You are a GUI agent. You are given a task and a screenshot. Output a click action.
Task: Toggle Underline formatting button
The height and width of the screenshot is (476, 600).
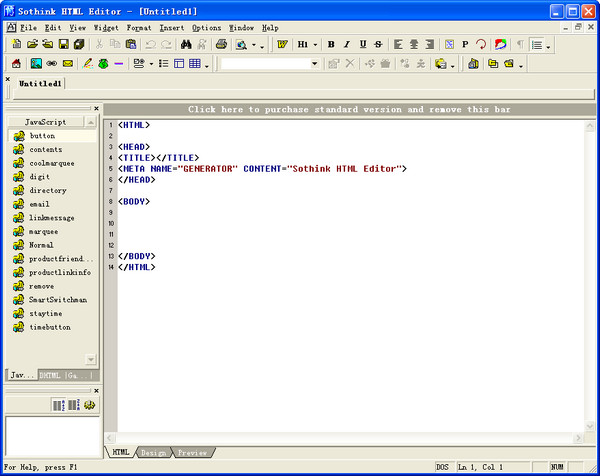[363, 45]
